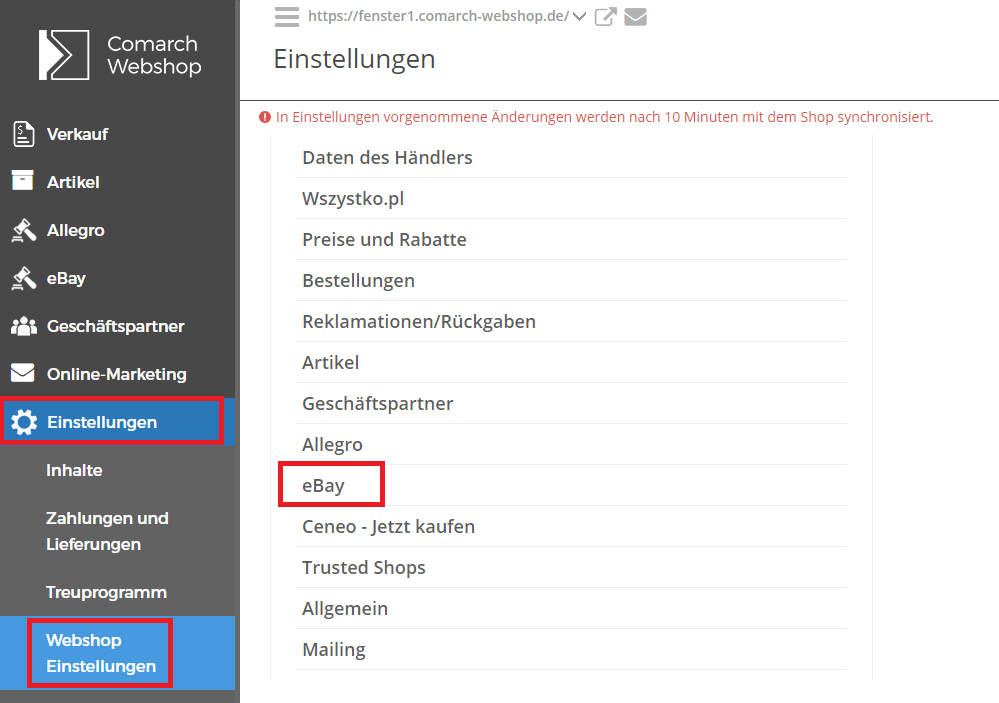The width and height of the screenshot is (999, 703).
Task: Expand the shop URL dropdown chevron
Action: (x=579, y=17)
